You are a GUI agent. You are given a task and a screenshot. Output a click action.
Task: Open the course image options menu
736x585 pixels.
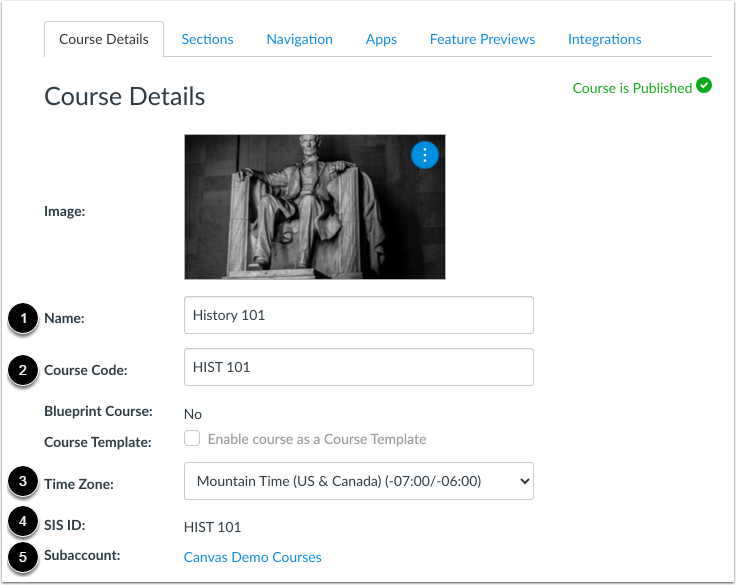coord(425,155)
